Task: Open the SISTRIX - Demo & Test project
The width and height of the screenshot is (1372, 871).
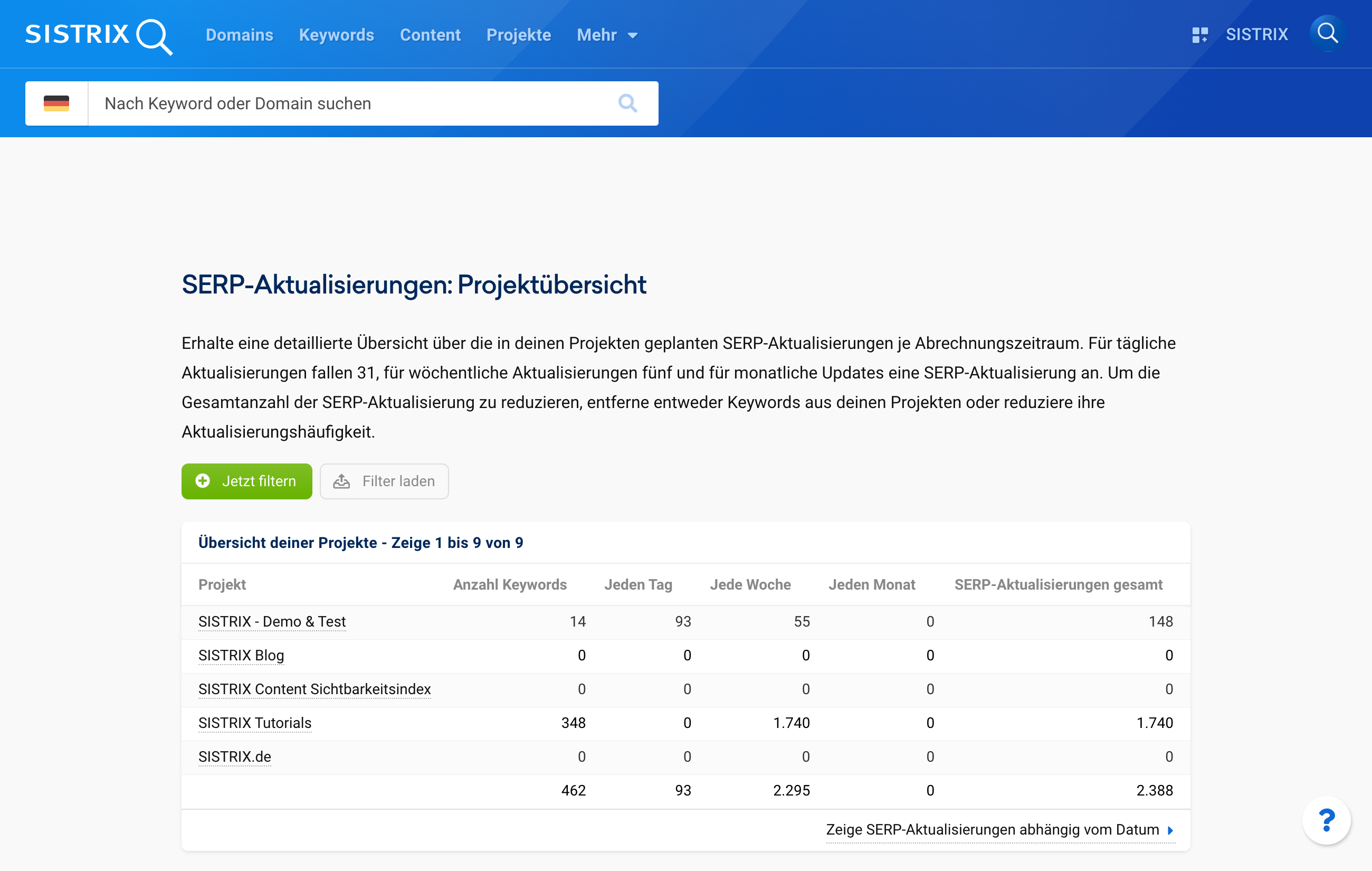Action: pos(272,622)
